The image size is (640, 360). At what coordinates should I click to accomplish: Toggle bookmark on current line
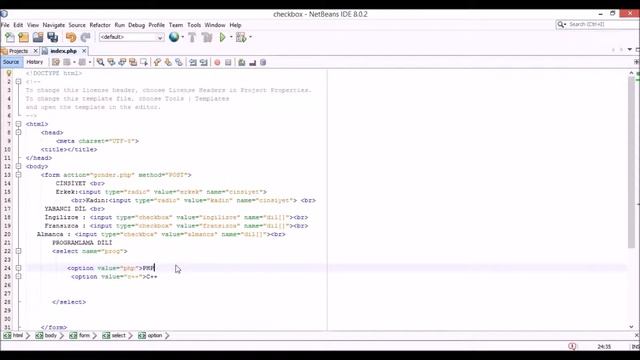(179, 62)
